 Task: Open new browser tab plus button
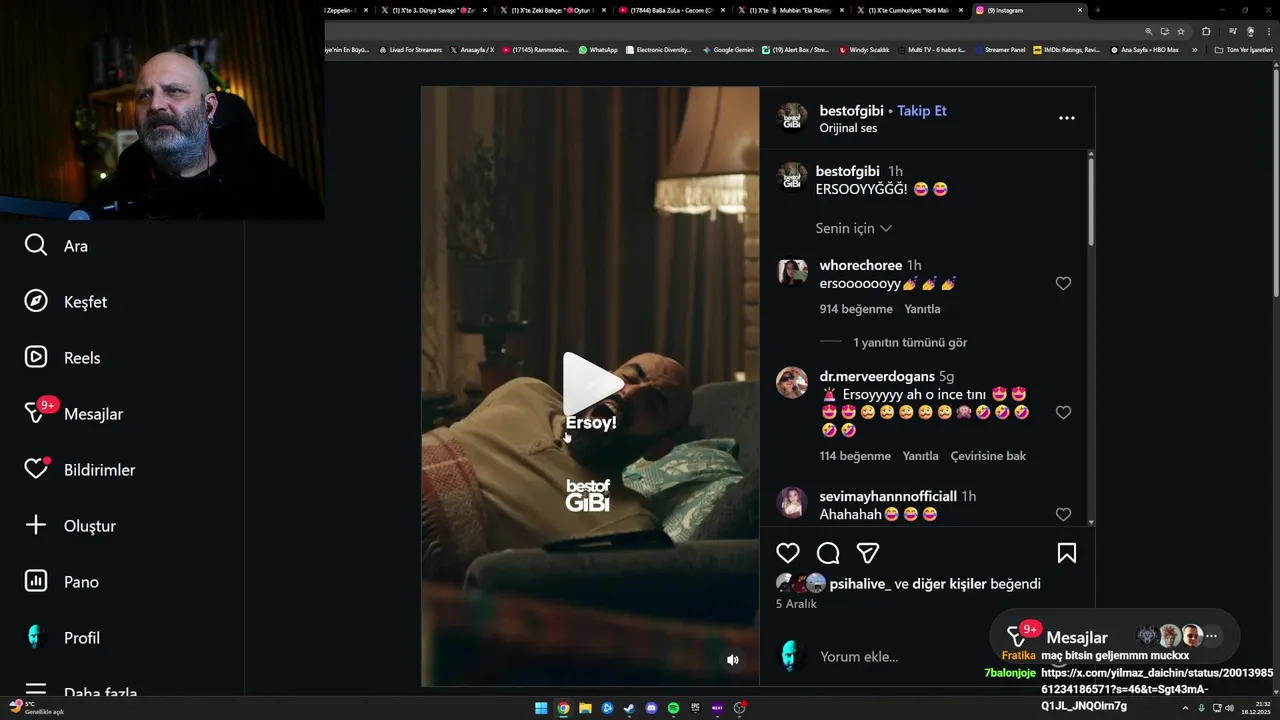click(x=1097, y=10)
